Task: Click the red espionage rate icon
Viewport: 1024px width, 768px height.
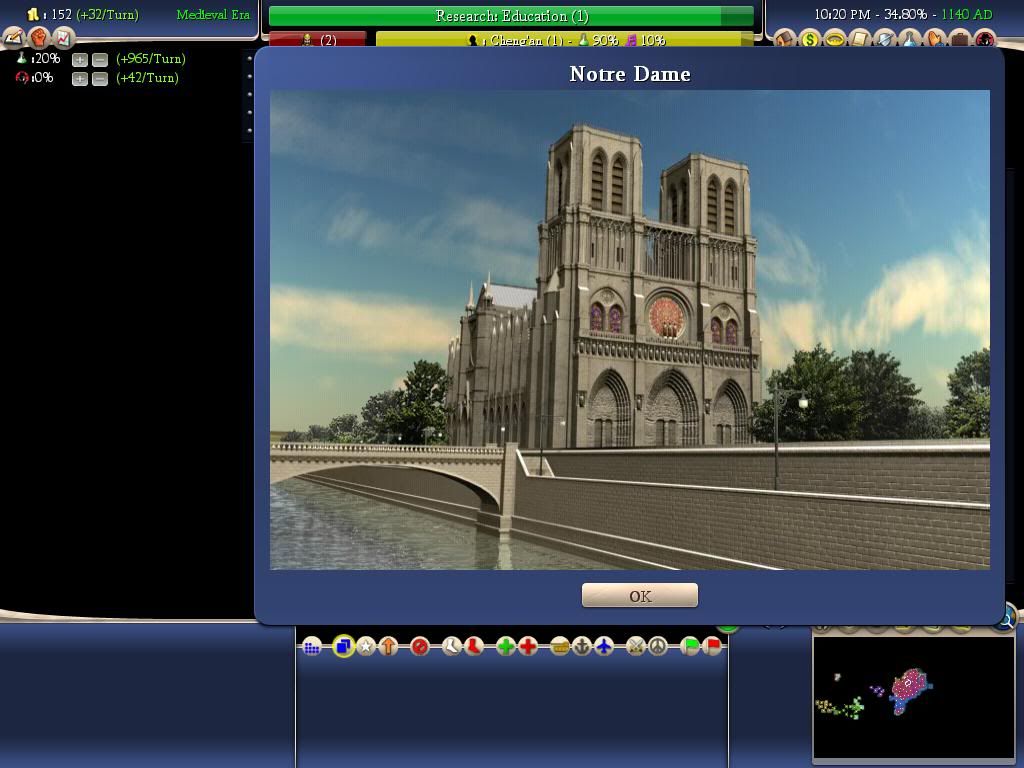Action: coord(22,78)
